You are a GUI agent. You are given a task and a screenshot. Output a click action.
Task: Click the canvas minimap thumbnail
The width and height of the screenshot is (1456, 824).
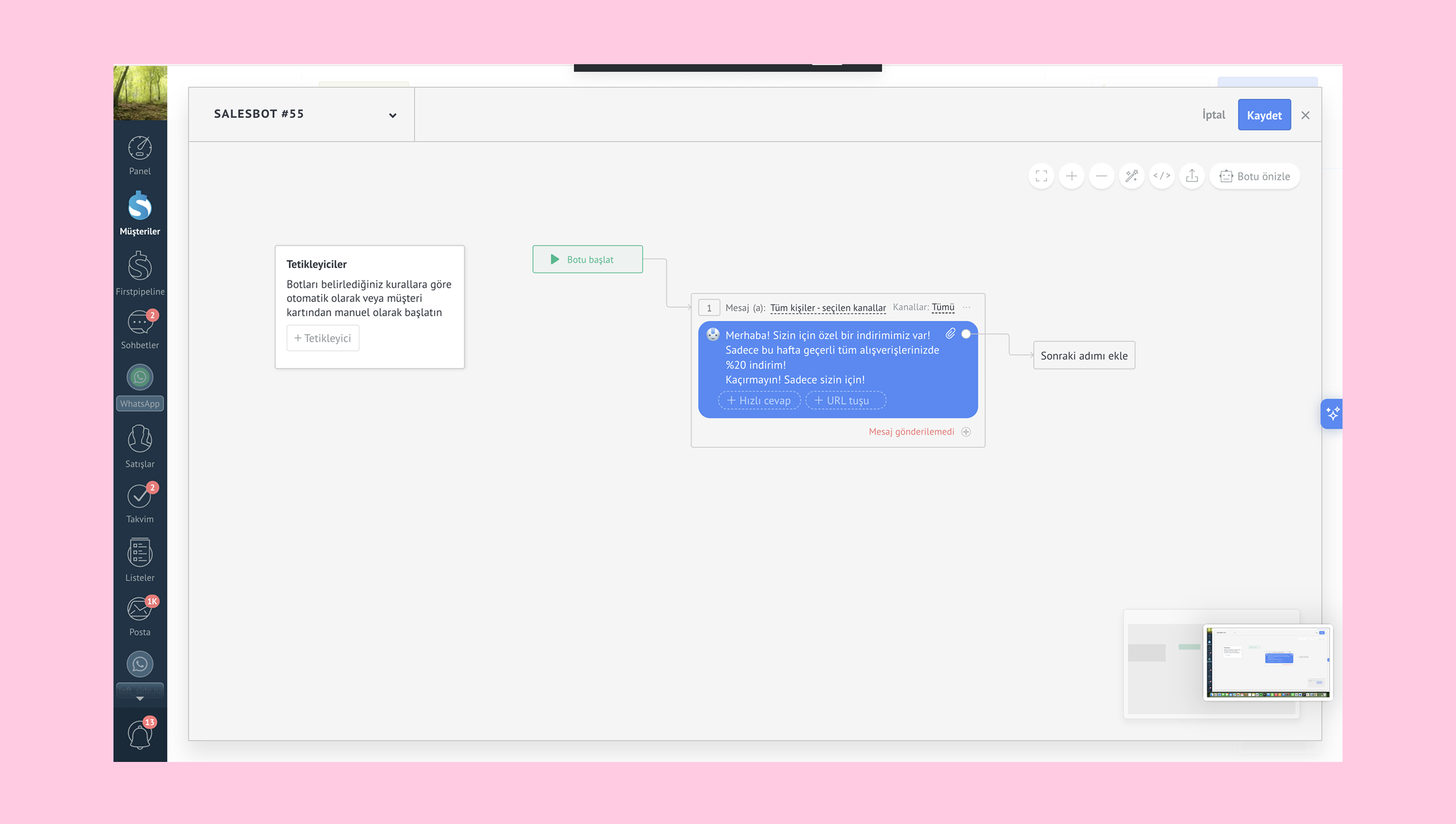point(1267,662)
